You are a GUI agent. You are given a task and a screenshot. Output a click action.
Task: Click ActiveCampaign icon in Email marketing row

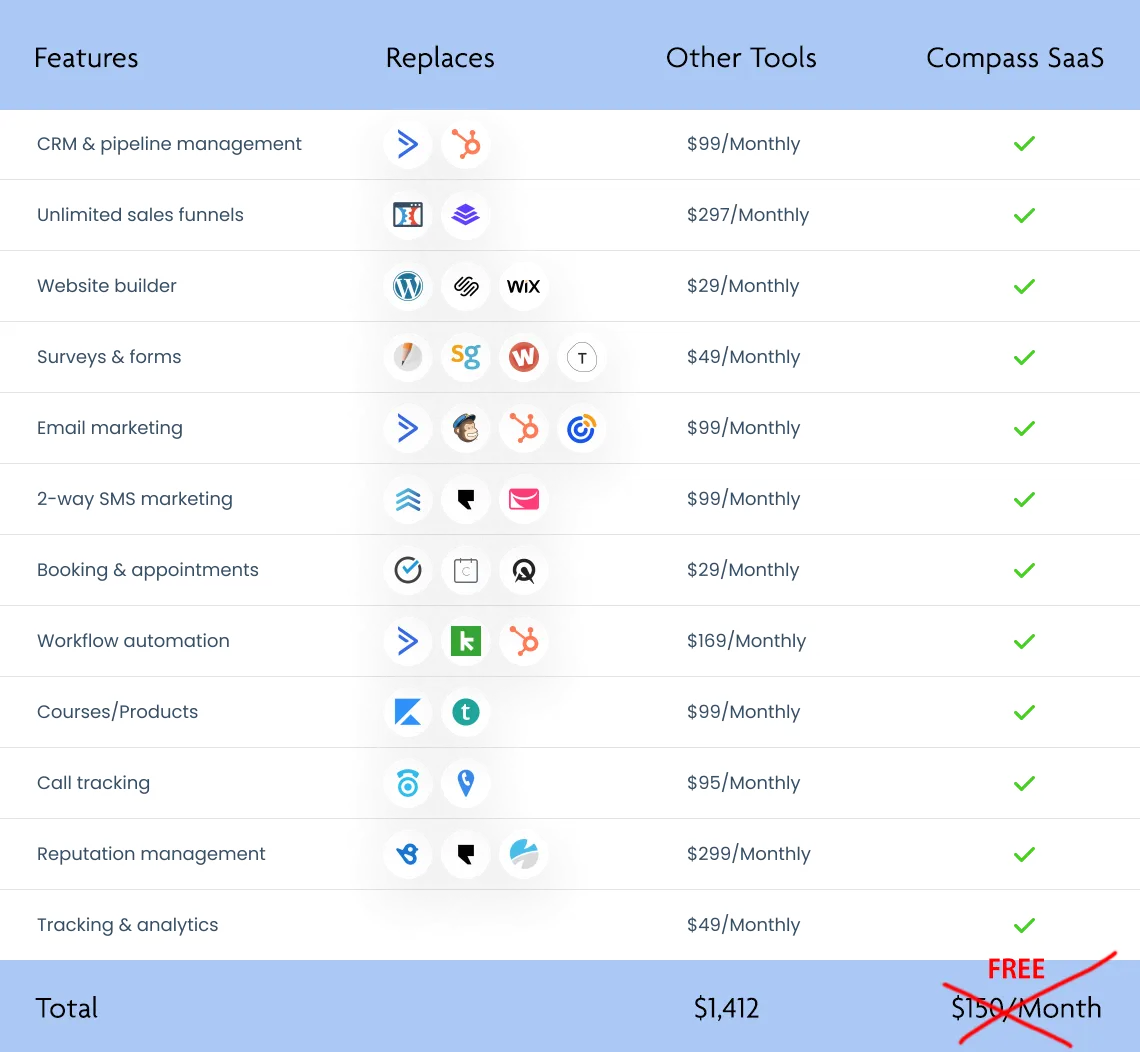pyautogui.click(x=408, y=428)
